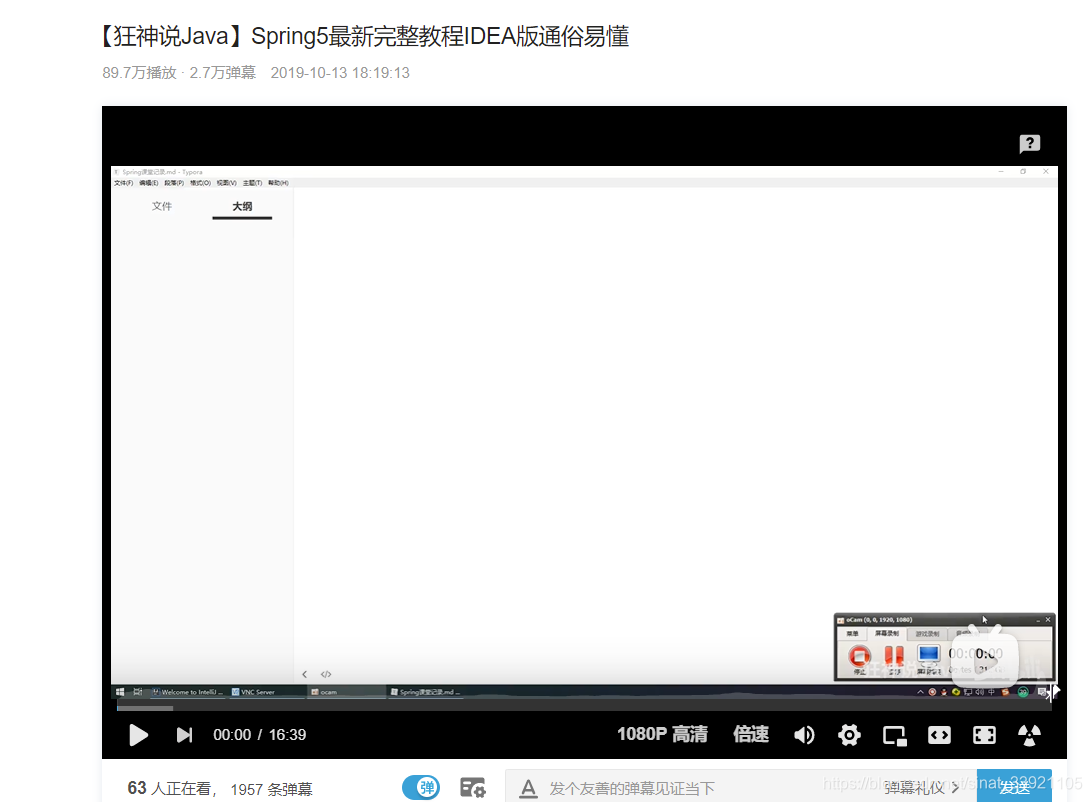Screen dimensions: 1092x802
Task: Open Typora 帮助(H) menu in video
Action: [x=278, y=183]
